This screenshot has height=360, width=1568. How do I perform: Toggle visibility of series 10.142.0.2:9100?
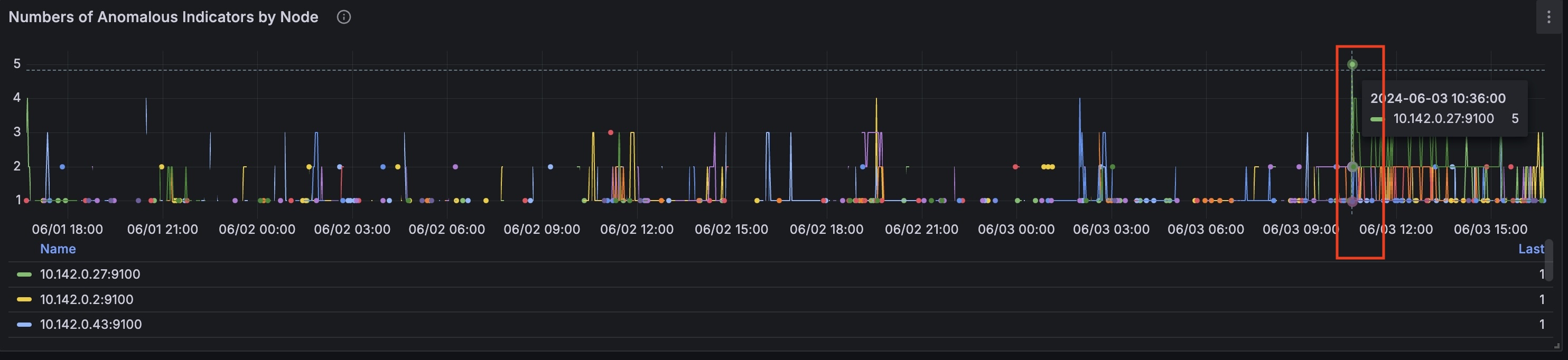tap(87, 299)
